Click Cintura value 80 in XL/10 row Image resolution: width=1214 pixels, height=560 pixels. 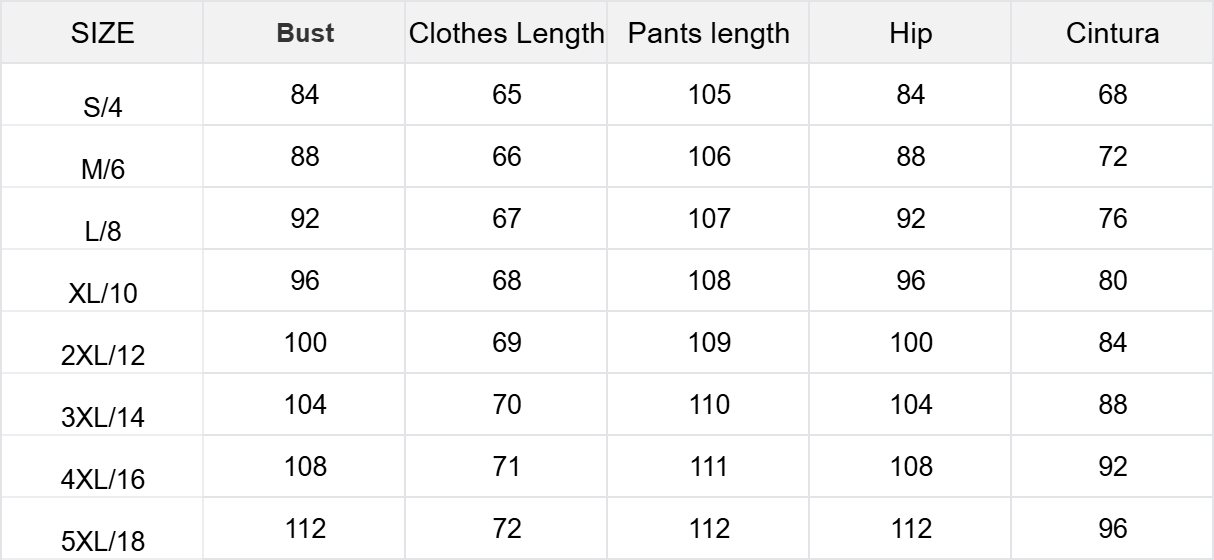coord(1112,281)
